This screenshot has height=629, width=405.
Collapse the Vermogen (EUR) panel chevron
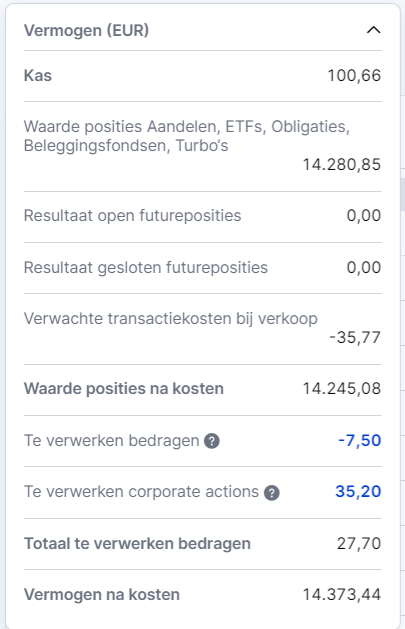point(373,30)
